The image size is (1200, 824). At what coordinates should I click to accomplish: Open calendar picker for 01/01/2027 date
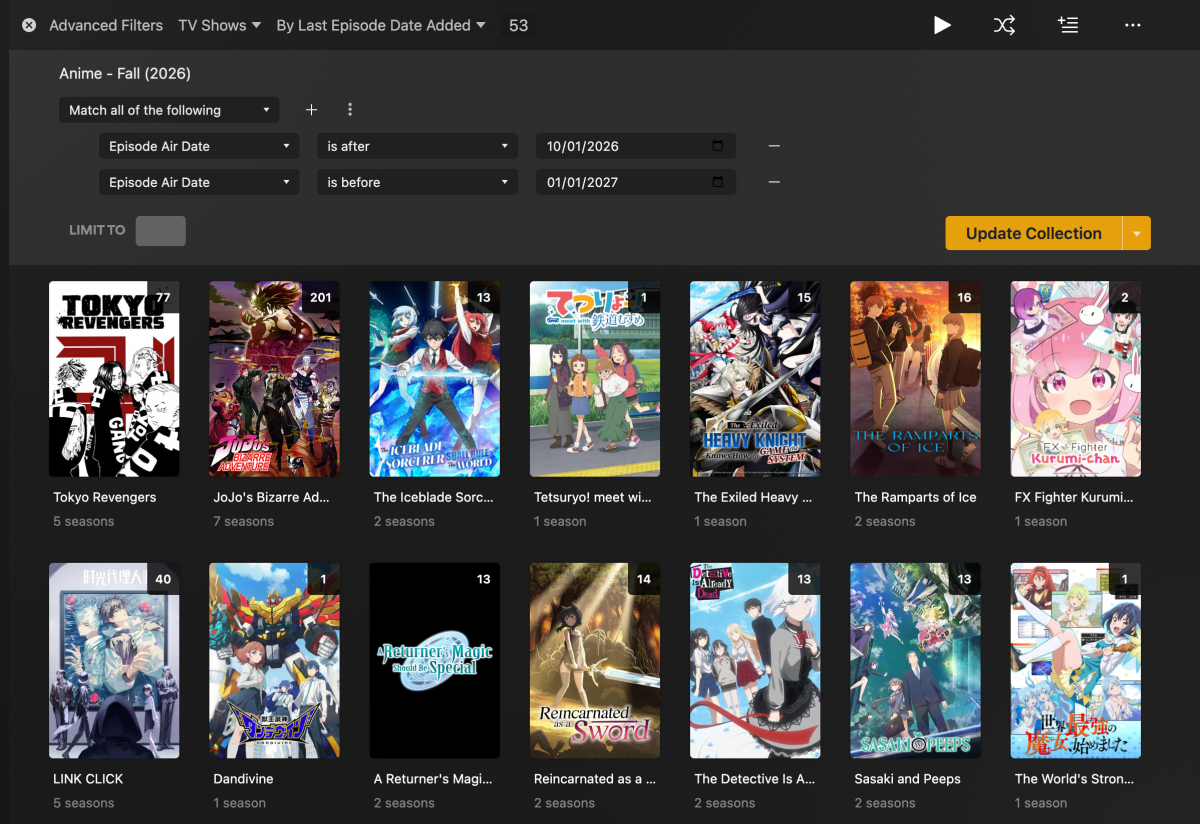pyautogui.click(x=718, y=182)
